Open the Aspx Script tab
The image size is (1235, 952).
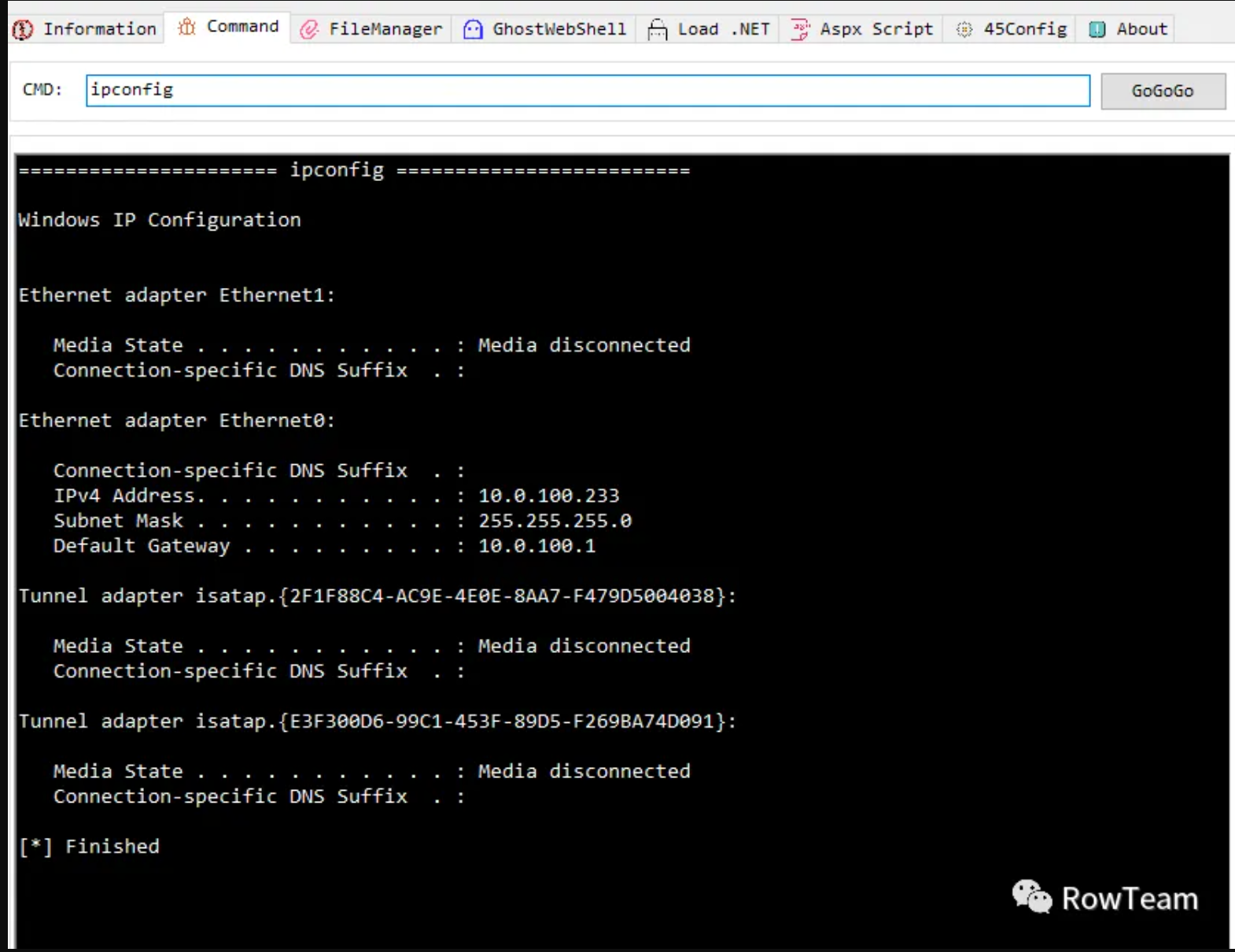[x=861, y=29]
